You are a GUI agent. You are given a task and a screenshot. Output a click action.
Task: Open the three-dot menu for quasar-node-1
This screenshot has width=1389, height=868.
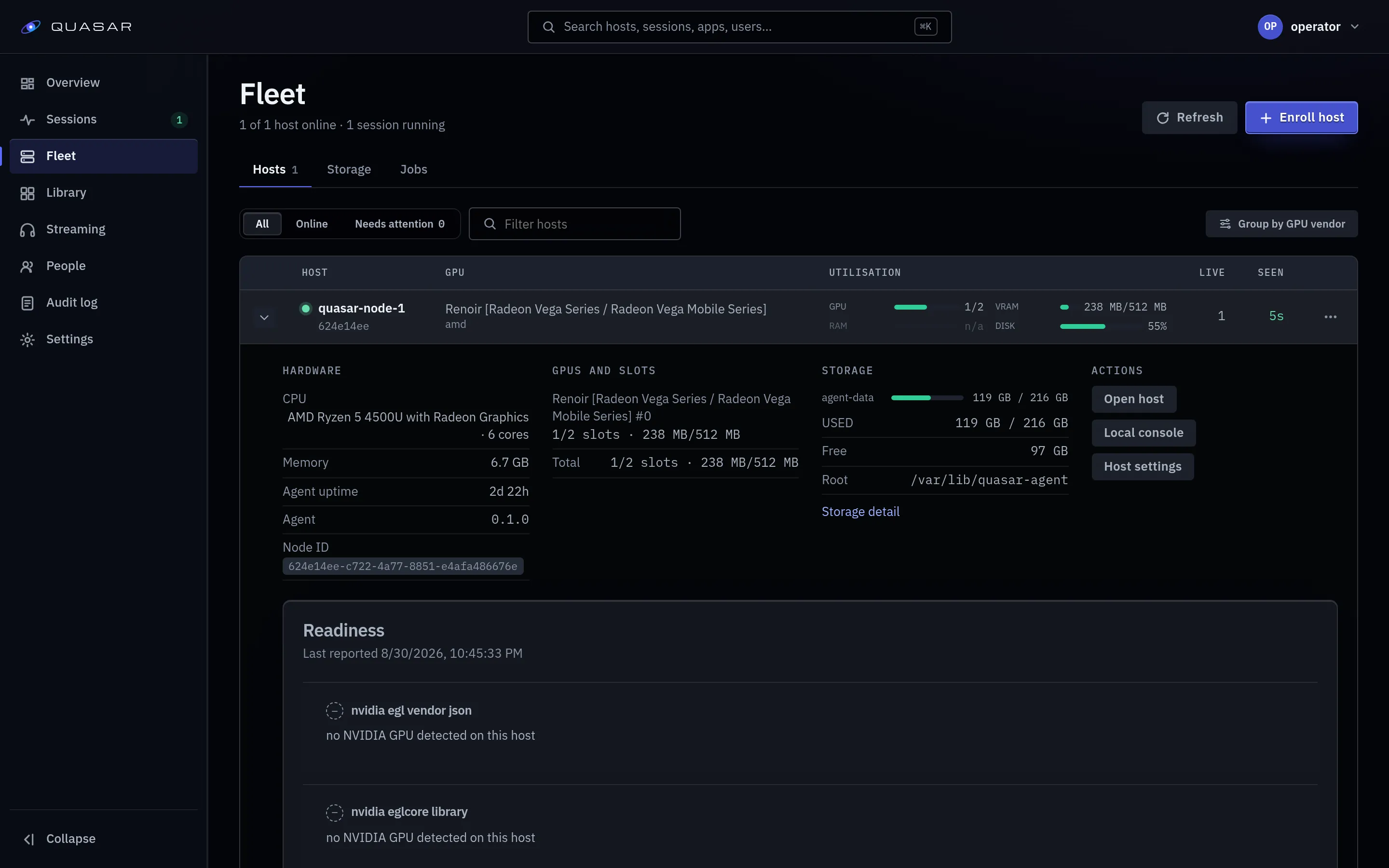(1331, 317)
